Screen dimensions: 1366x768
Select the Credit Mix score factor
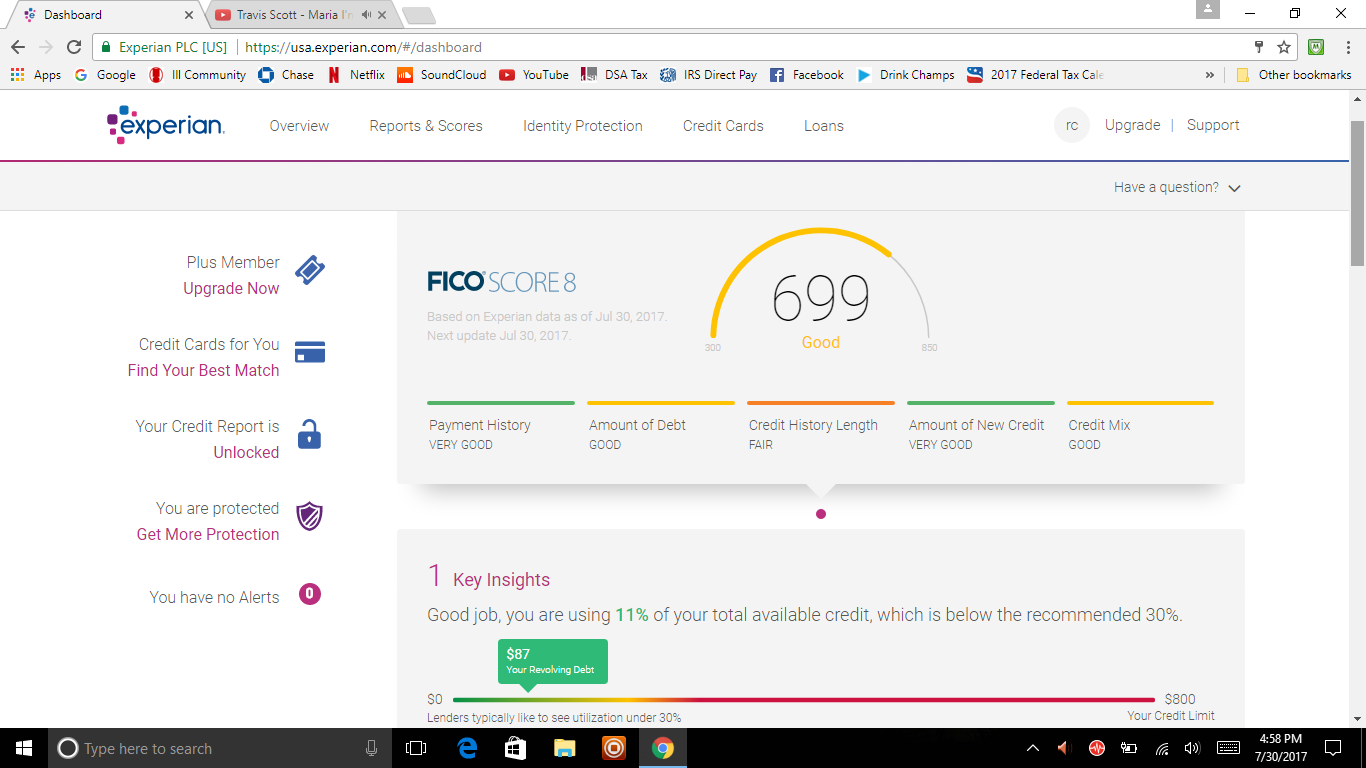[x=1141, y=427]
